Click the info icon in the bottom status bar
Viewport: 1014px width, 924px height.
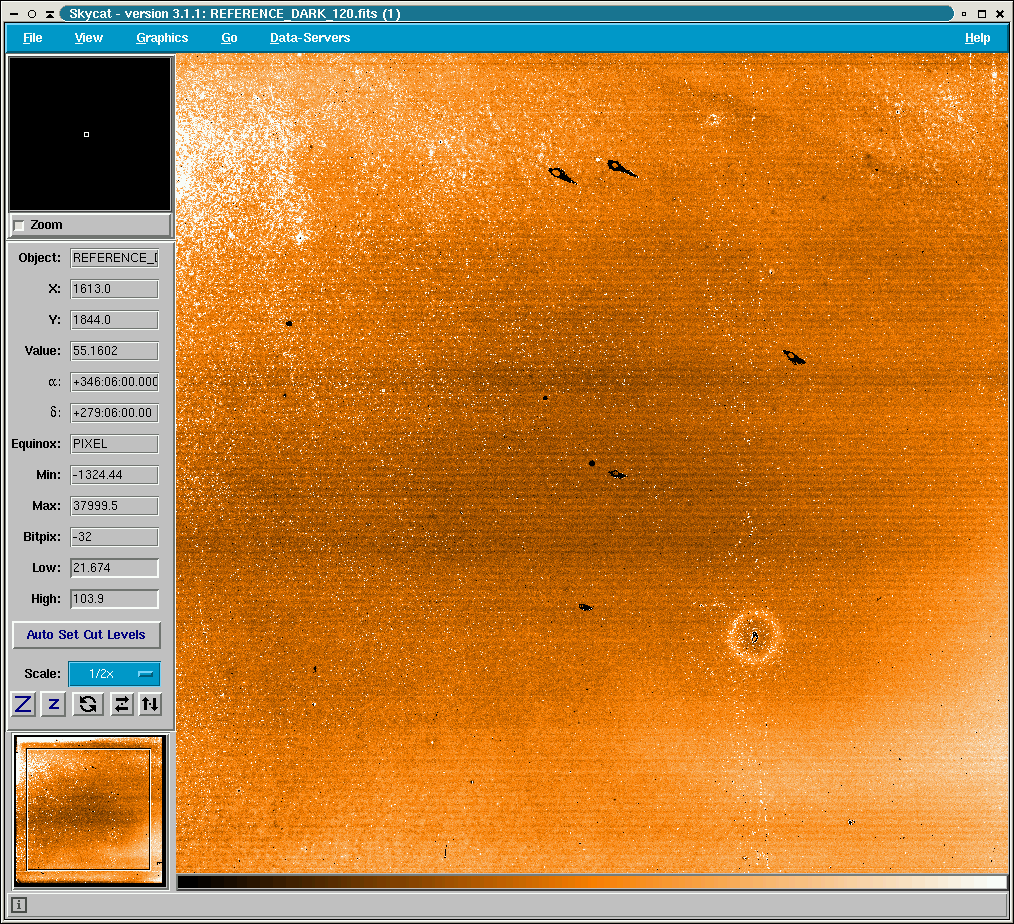pyautogui.click(x=19, y=905)
